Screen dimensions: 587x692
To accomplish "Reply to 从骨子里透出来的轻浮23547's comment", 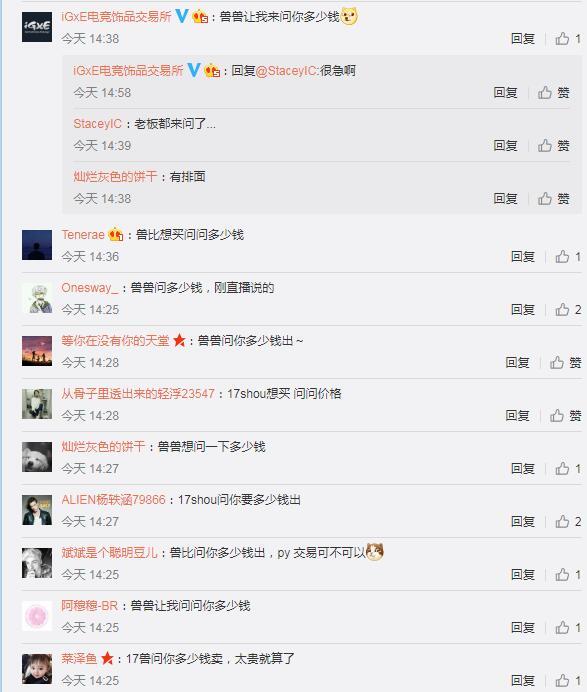I will [x=517, y=415].
